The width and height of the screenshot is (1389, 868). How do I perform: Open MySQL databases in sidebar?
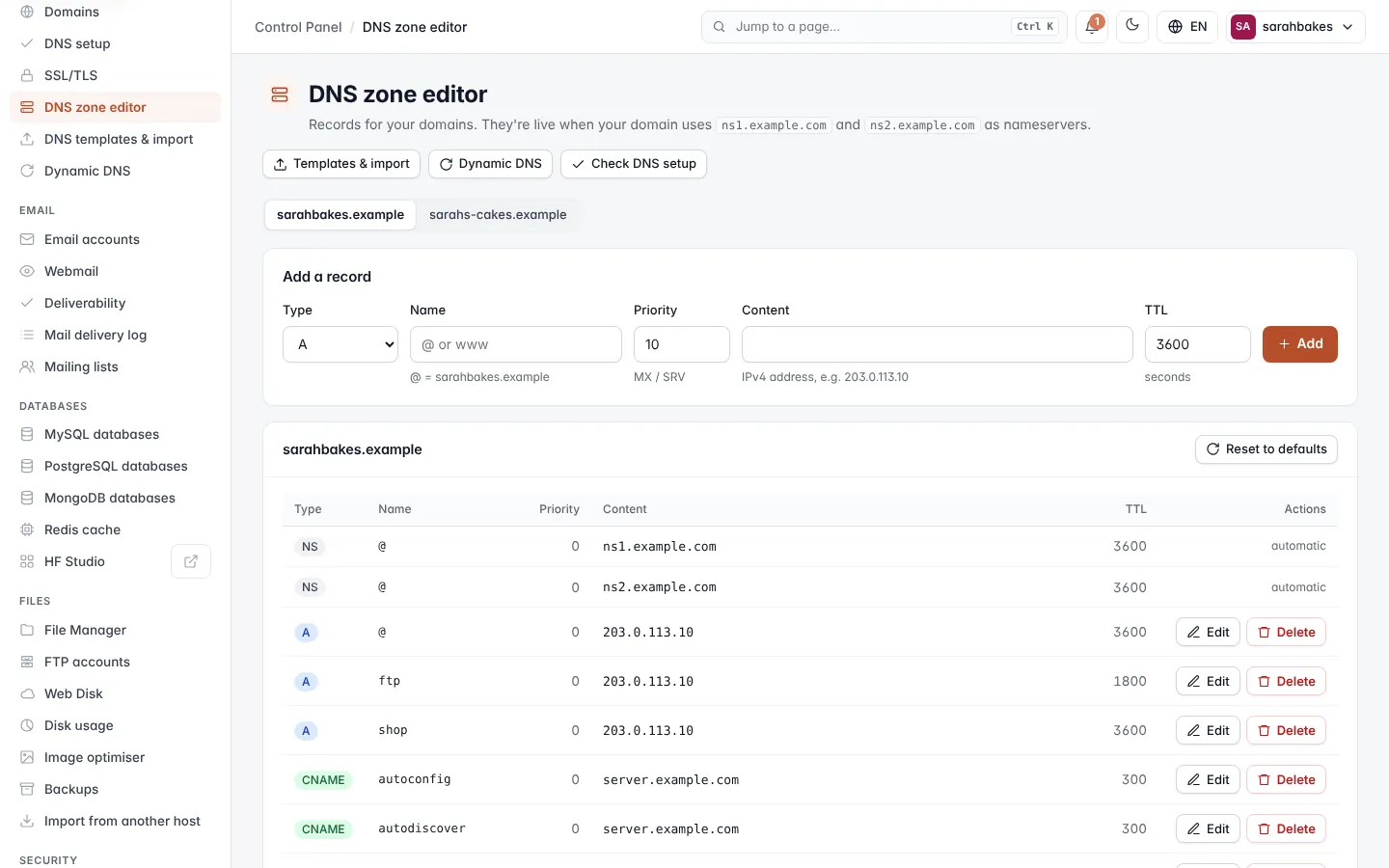coord(115,434)
